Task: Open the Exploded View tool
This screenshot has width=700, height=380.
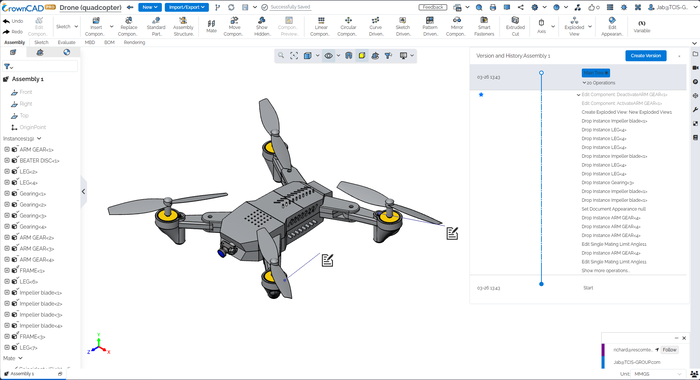Action: click(574, 27)
